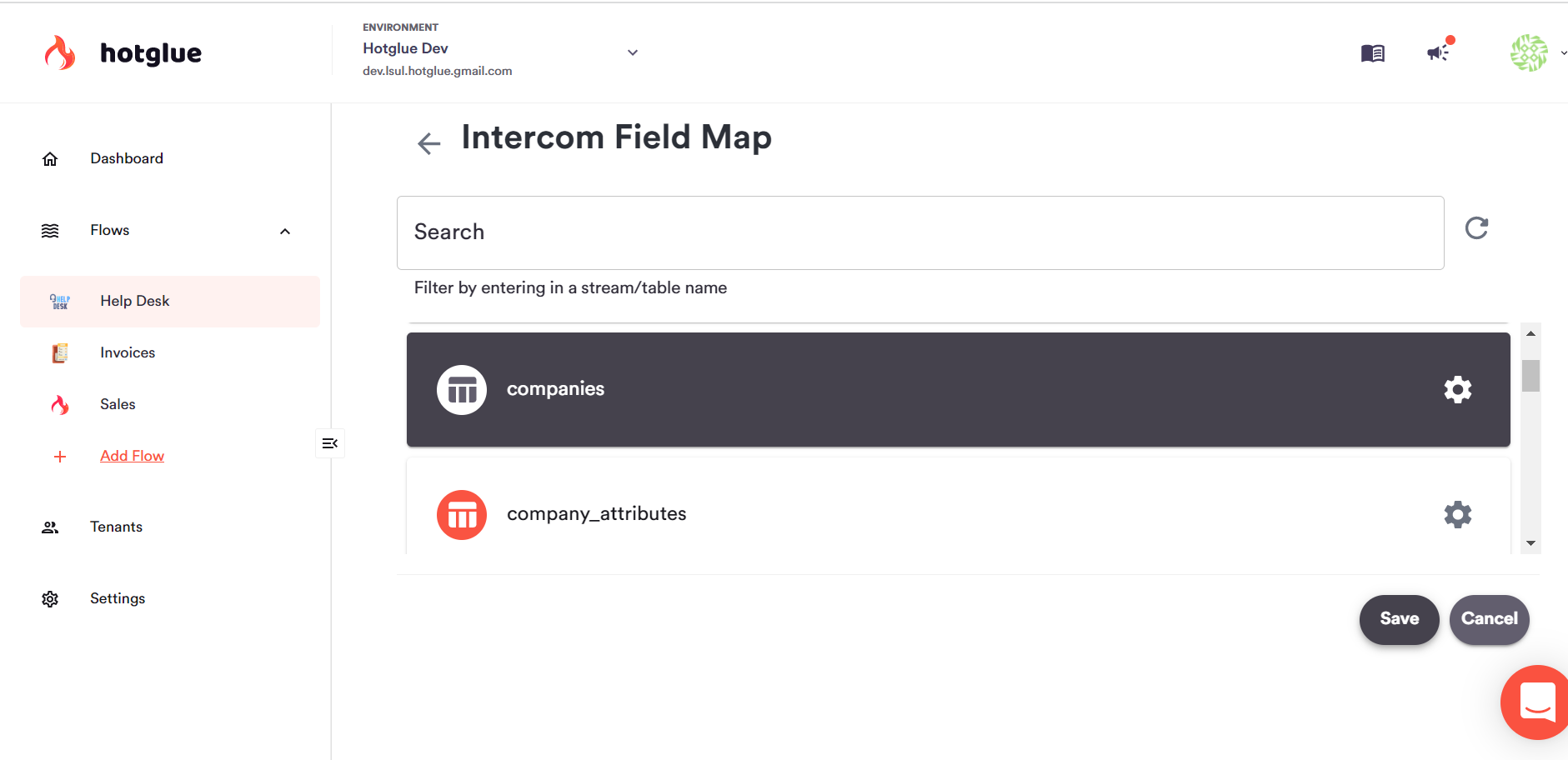This screenshot has width=1568, height=760.
Task: Click the Flows waves icon
Action: pyautogui.click(x=50, y=231)
